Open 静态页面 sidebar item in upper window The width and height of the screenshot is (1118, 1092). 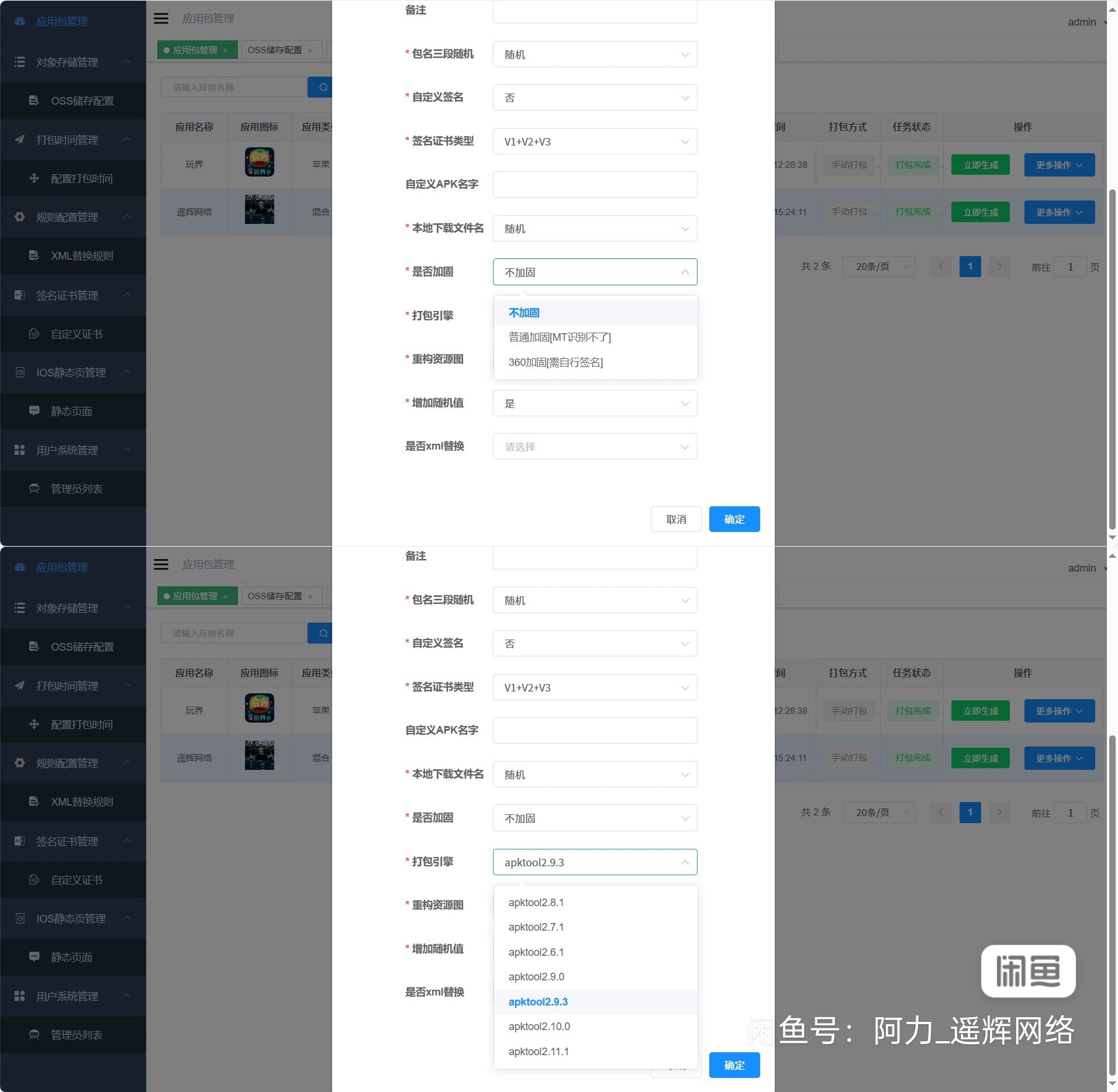coord(71,412)
